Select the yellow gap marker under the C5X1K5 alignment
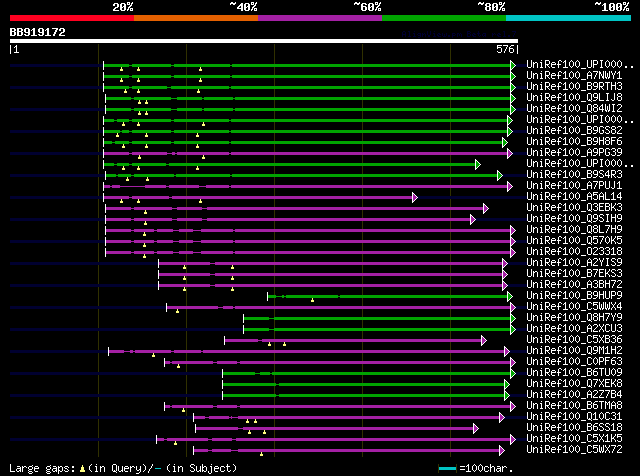This screenshot has height=476, width=640. coord(176,443)
